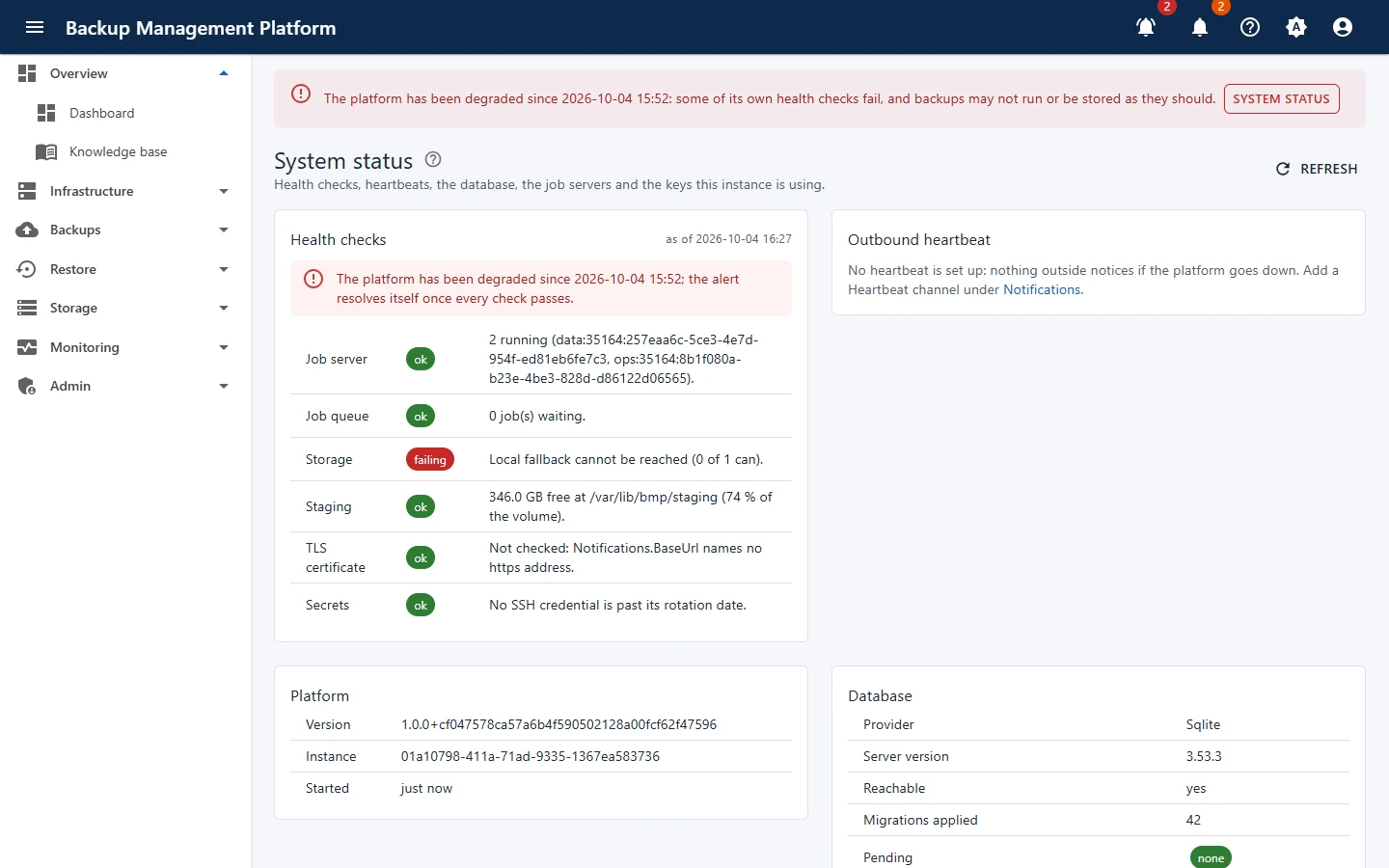
Task: Click the platform version value 1.0.0+cf047578...
Action: pos(559,724)
